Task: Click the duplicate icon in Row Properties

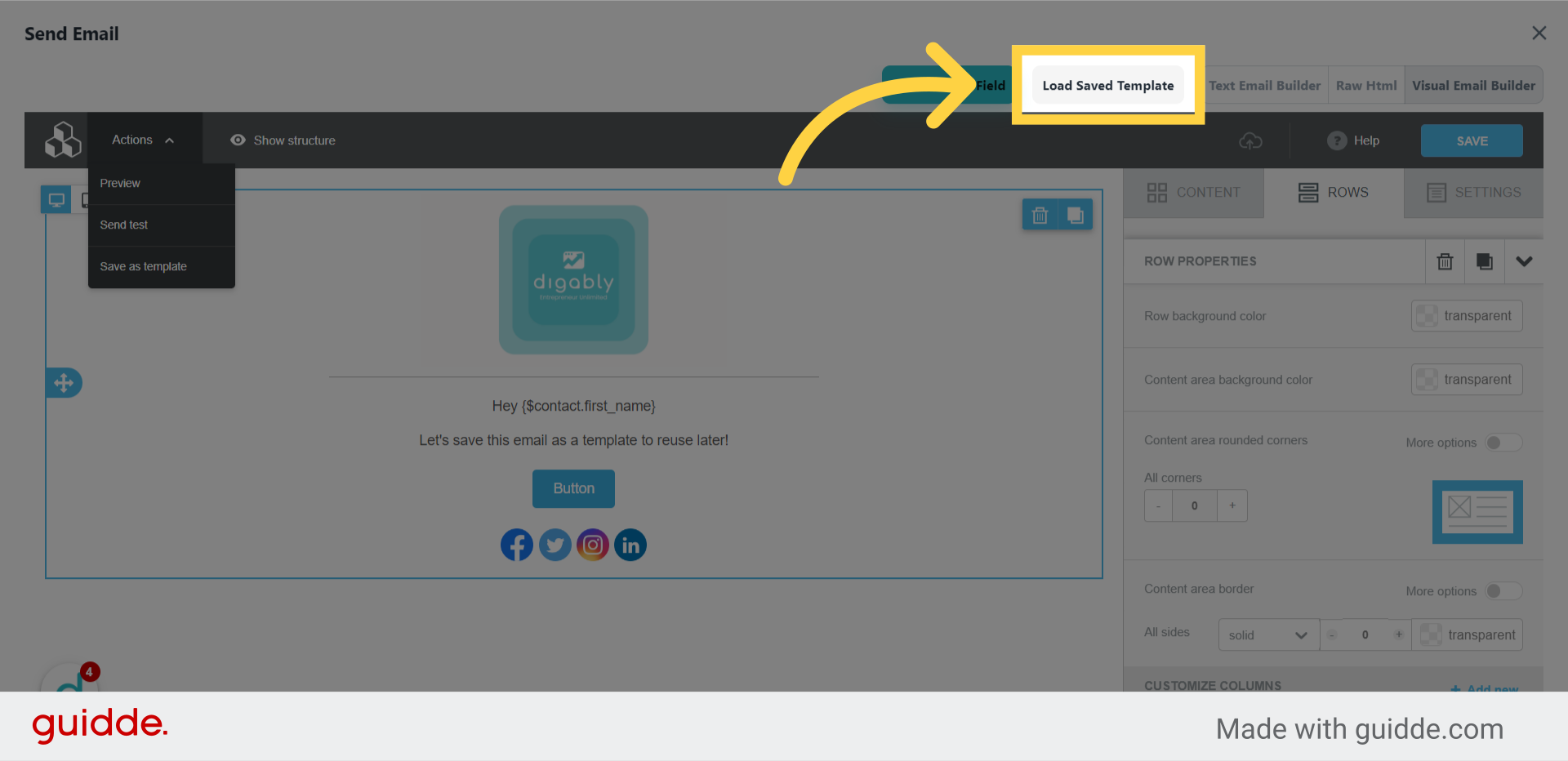Action: tap(1484, 261)
